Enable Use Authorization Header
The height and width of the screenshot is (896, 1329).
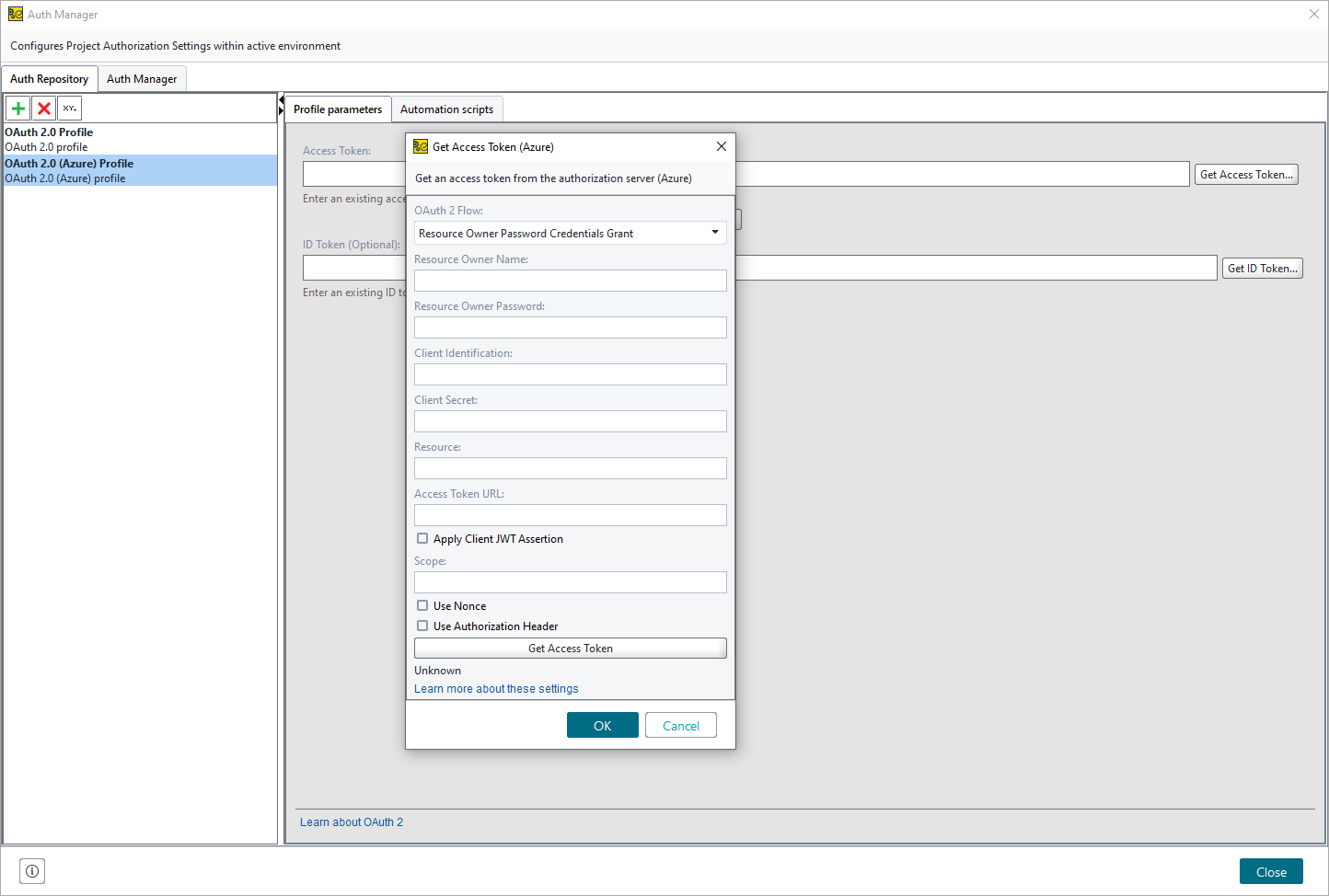[x=422, y=626]
